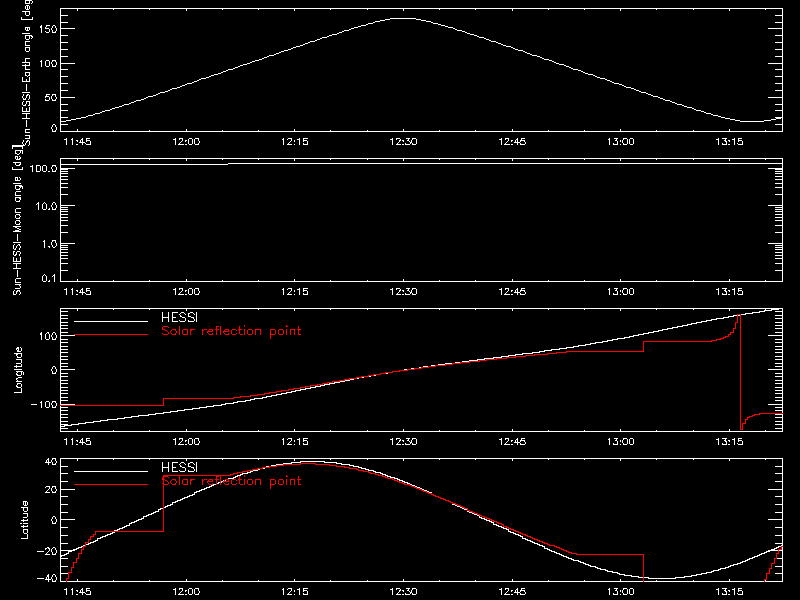Click the 150 tick on Sun-HESSI-Earth axis
The height and width of the screenshot is (600, 800).
point(48,29)
